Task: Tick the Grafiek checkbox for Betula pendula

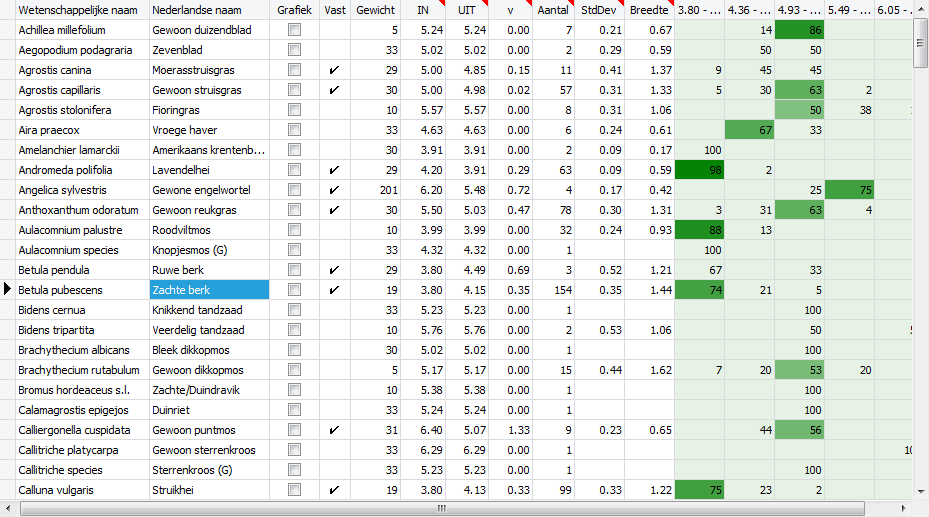Action: pos(294,270)
